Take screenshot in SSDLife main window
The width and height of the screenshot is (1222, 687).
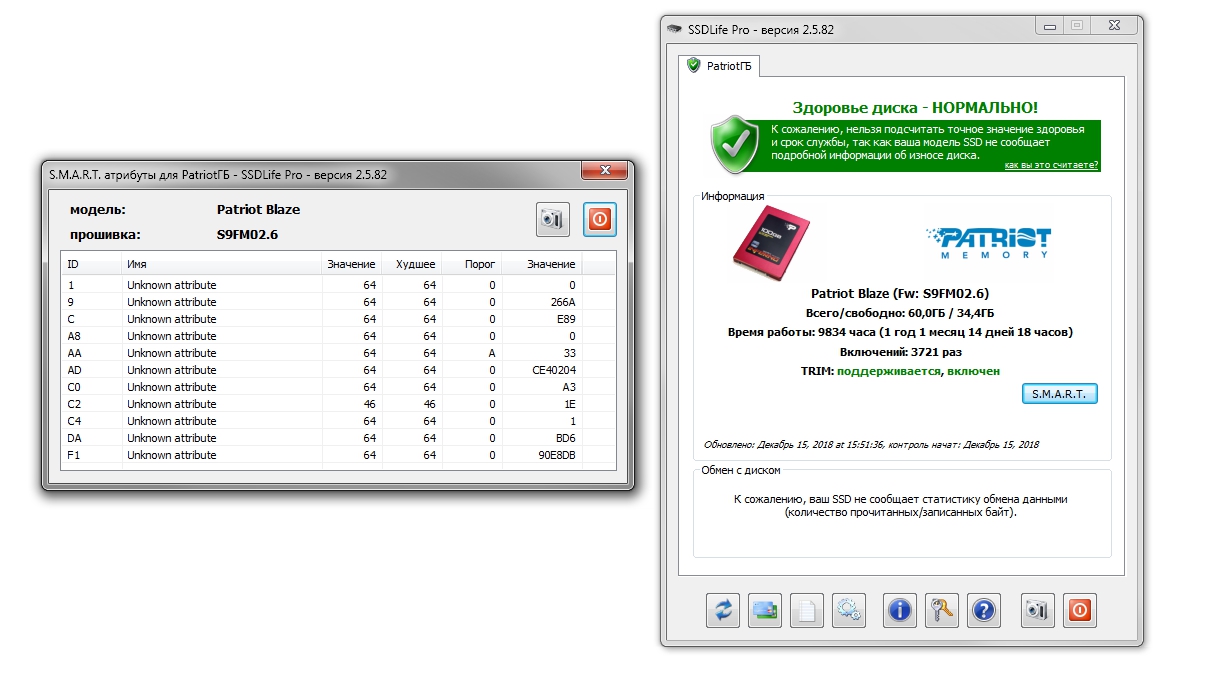[x=1038, y=609]
